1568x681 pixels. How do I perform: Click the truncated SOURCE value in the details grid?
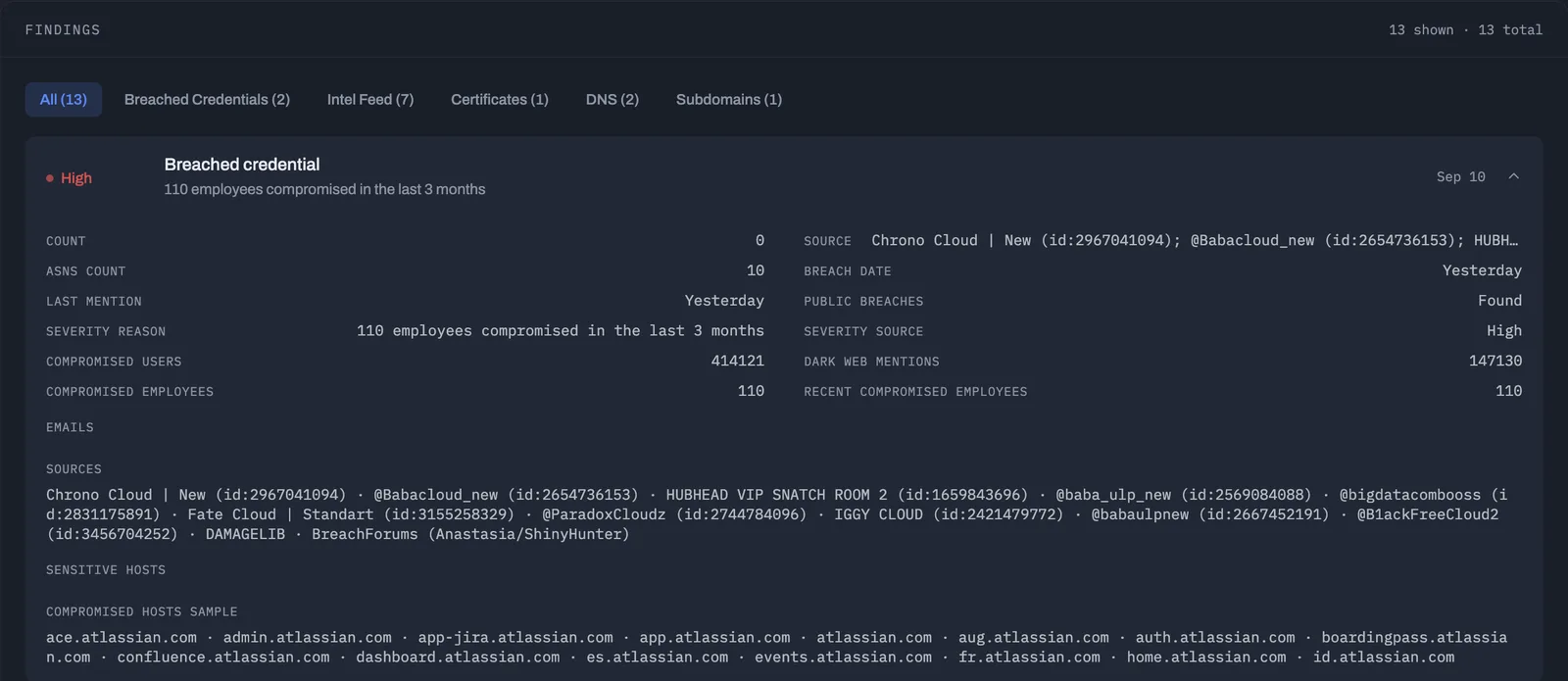coord(1195,240)
